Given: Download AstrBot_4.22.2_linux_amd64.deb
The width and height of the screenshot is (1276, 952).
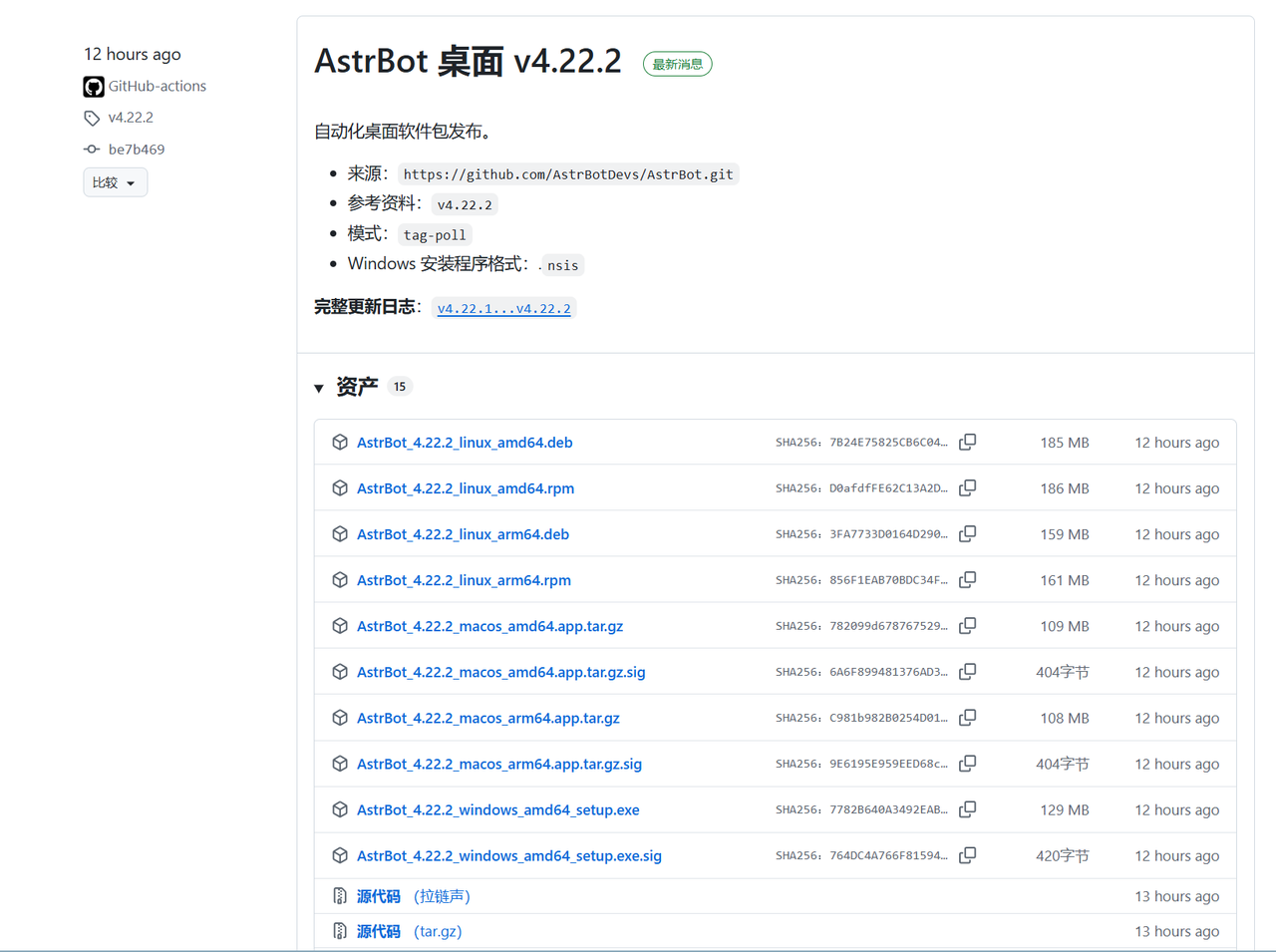Looking at the screenshot, I should tap(465, 443).
